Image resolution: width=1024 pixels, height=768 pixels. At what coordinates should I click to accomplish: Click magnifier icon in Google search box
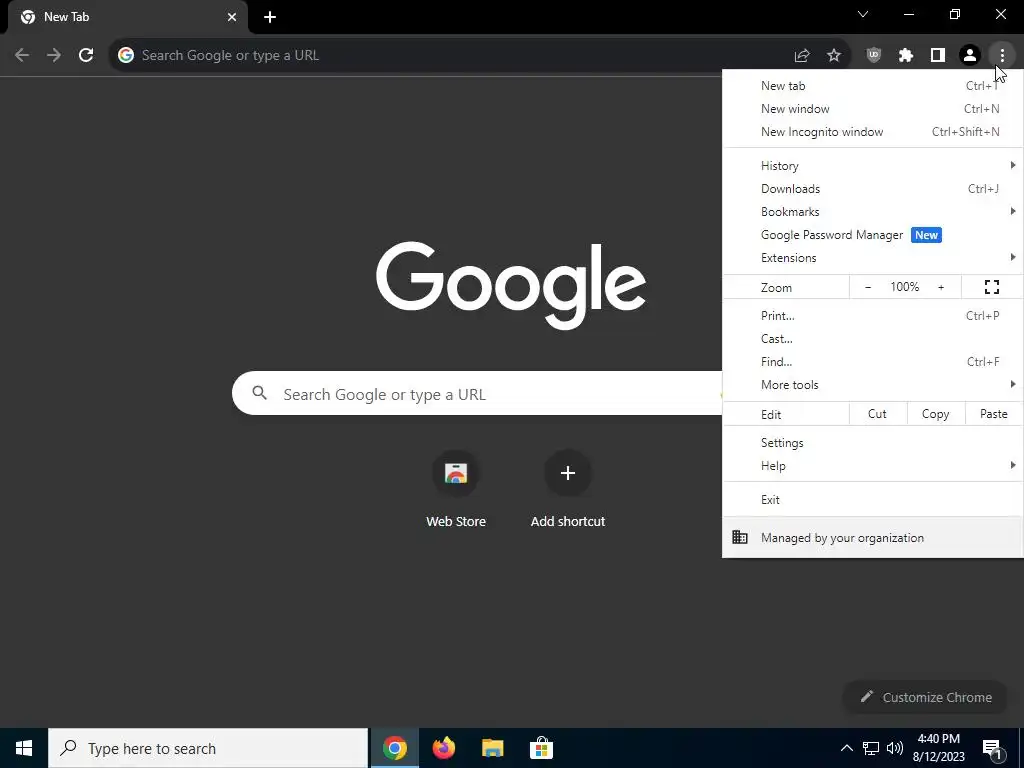(x=259, y=393)
